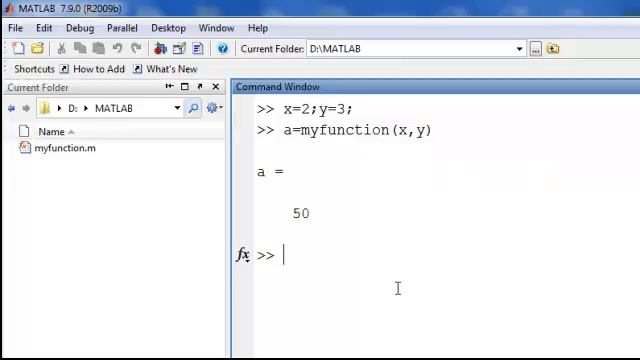
Task: Click the blue Help question mark icon
Action: pyautogui.click(x=222, y=49)
